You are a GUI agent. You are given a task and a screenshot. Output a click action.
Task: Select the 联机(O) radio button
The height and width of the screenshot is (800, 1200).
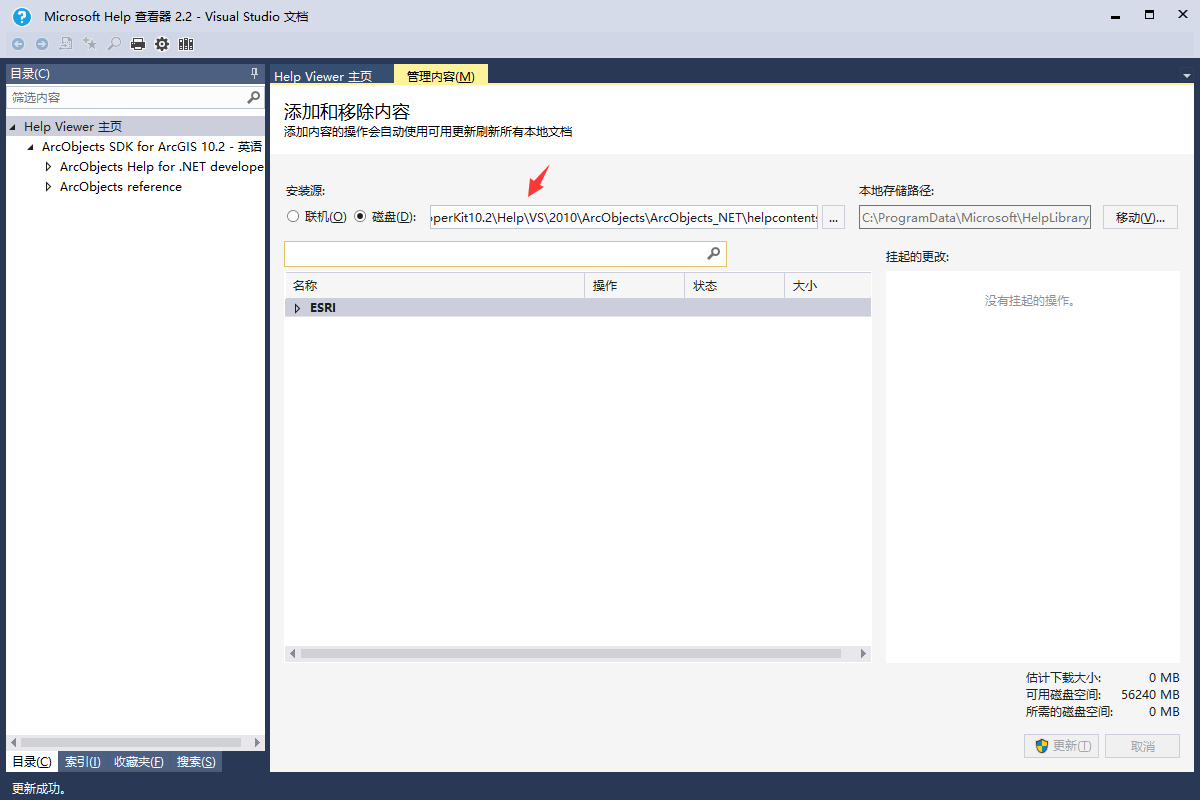(x=293, y=216)
